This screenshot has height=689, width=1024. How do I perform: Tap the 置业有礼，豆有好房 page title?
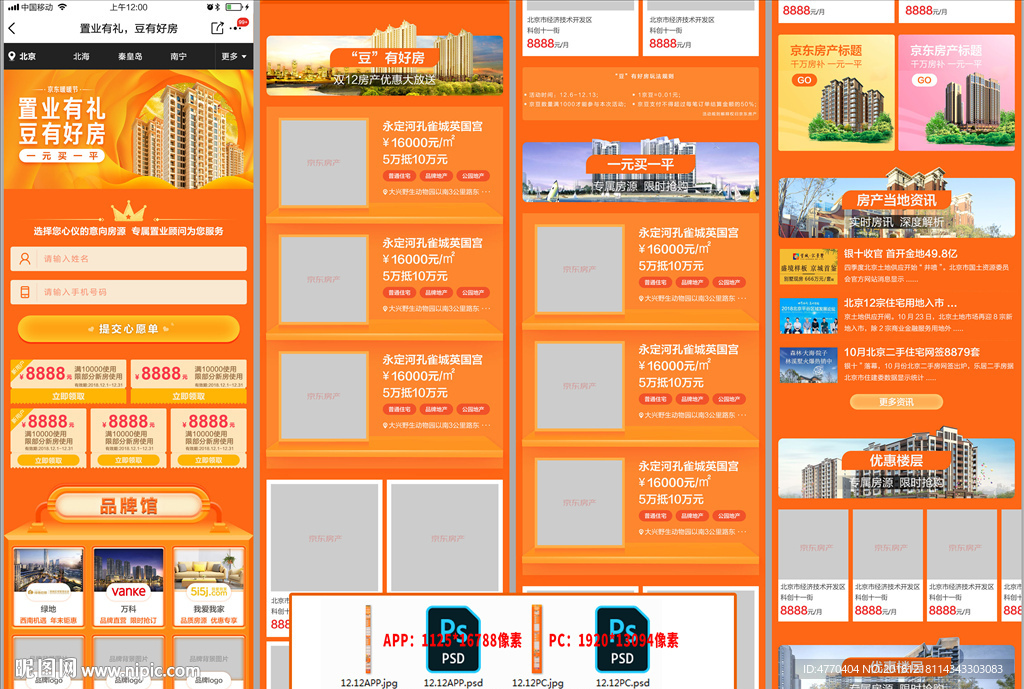[x=129, y=28]
